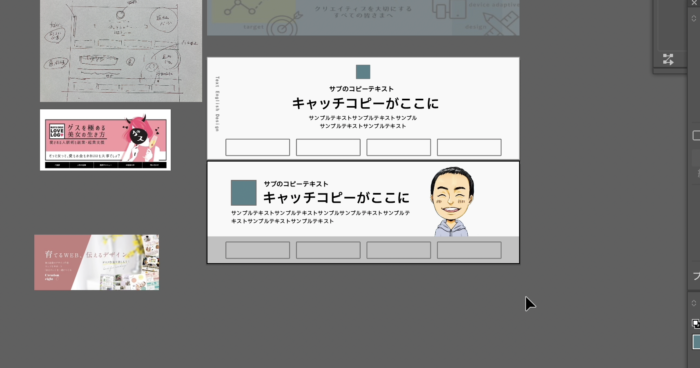Click the default fill and stroke icon
The width and height of the screenshot is (700, 368).
[x=696, y=324]
